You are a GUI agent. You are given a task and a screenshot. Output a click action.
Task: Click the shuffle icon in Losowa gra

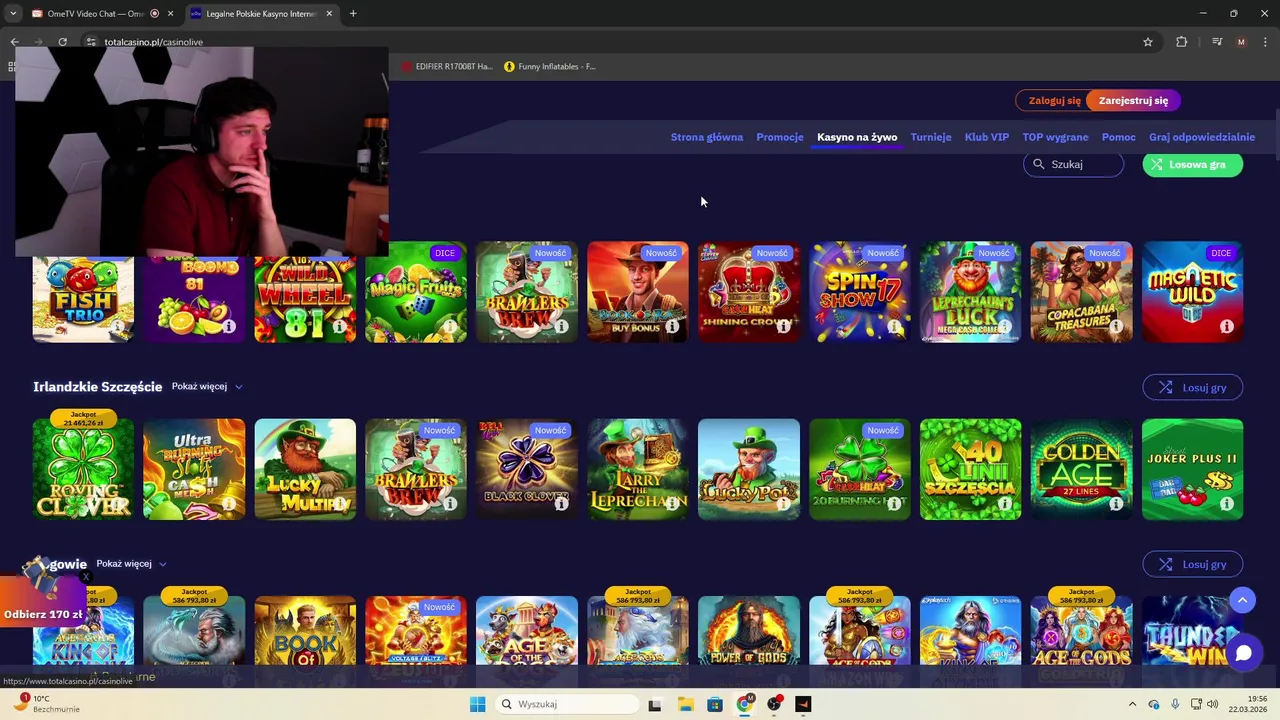point(1157,164)
